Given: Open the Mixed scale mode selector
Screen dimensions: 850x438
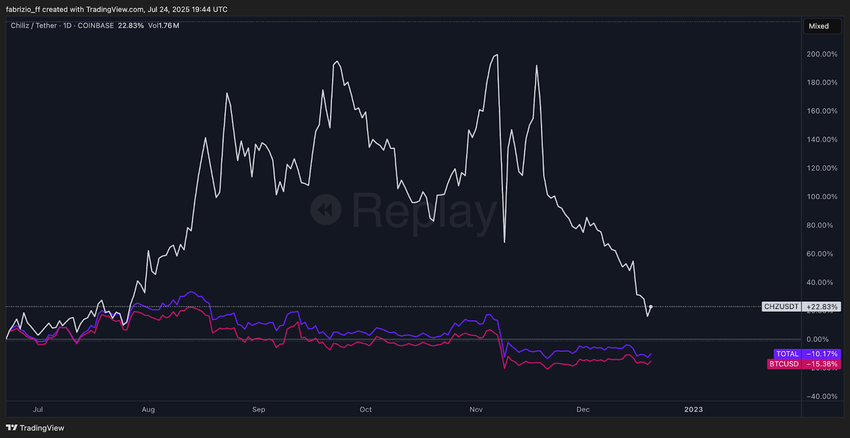Looking at the screenshot, I should tap(822, 26).
